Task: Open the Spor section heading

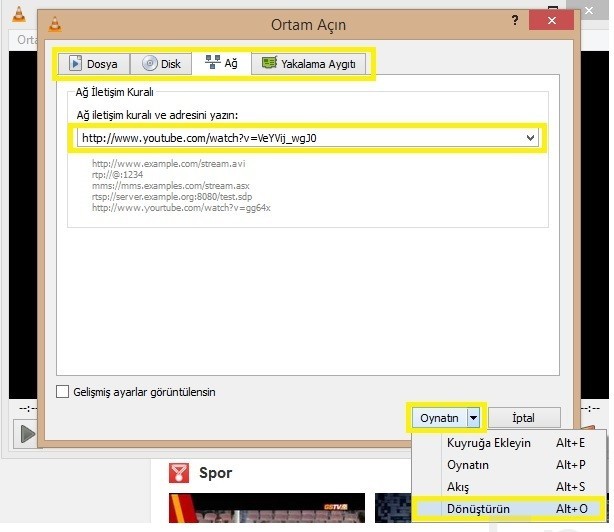Action: tap(215, 473)
